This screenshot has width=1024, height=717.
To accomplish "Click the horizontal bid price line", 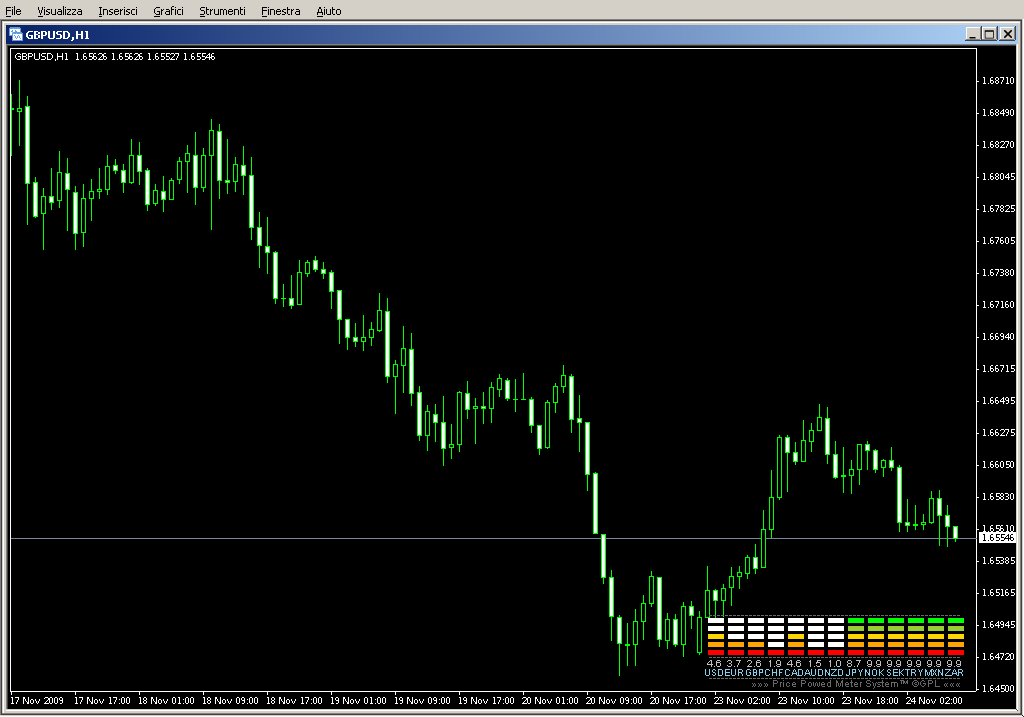I will pyautogui.click(x=494, y=538).
